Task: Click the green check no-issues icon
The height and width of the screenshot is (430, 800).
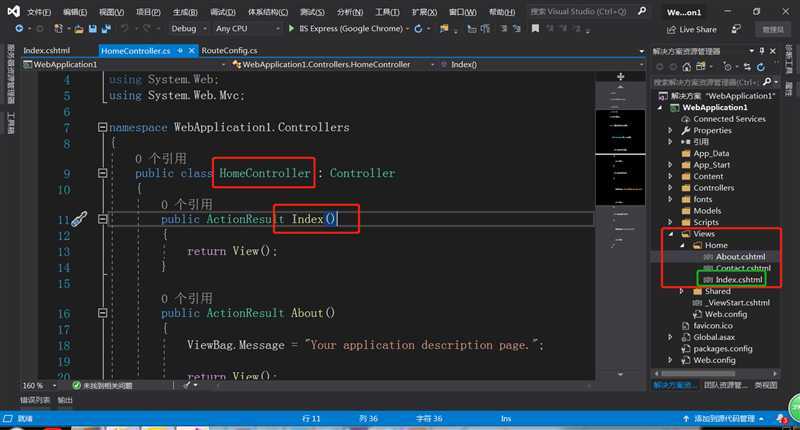Action: [77, 386]
